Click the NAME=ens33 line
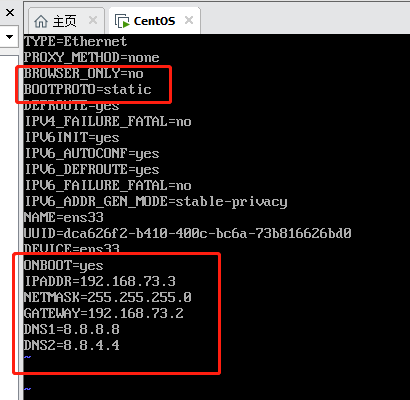This screenshot has height=400, width=410. [x=64, y=217]
